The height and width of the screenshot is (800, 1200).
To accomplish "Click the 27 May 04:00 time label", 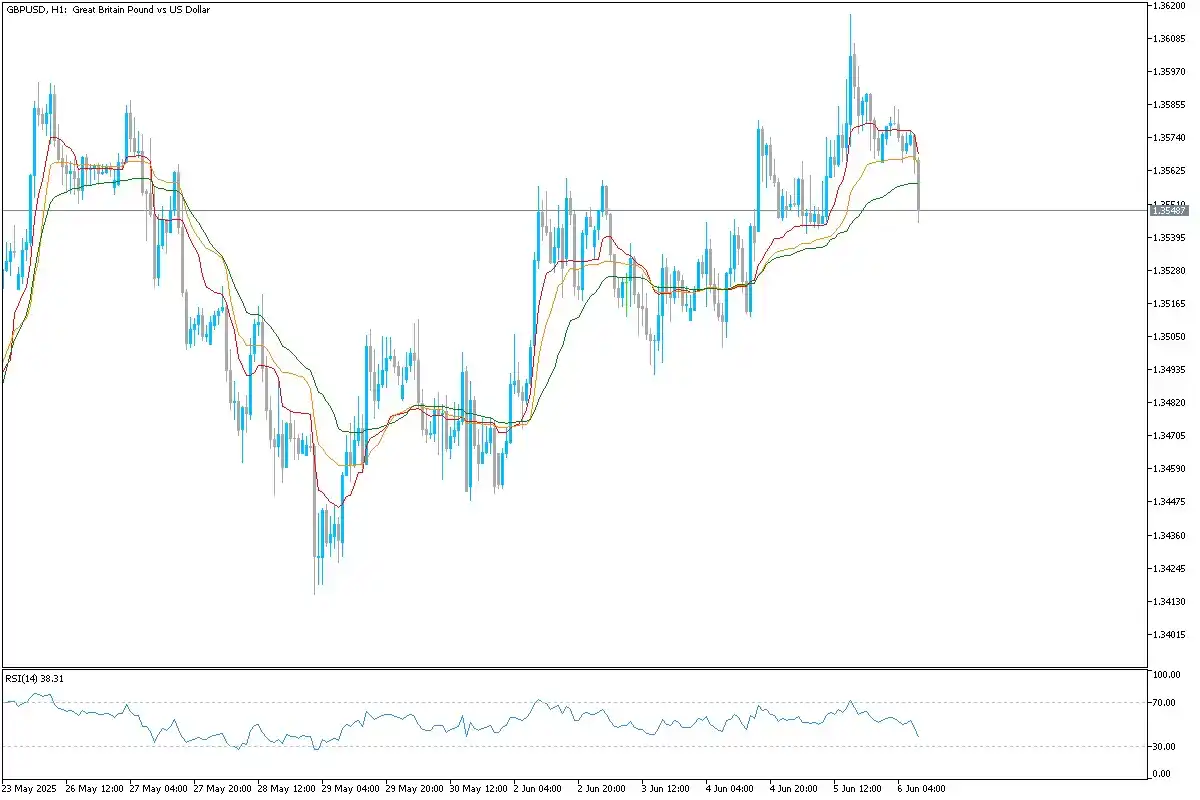I will (x=158, y=788).
